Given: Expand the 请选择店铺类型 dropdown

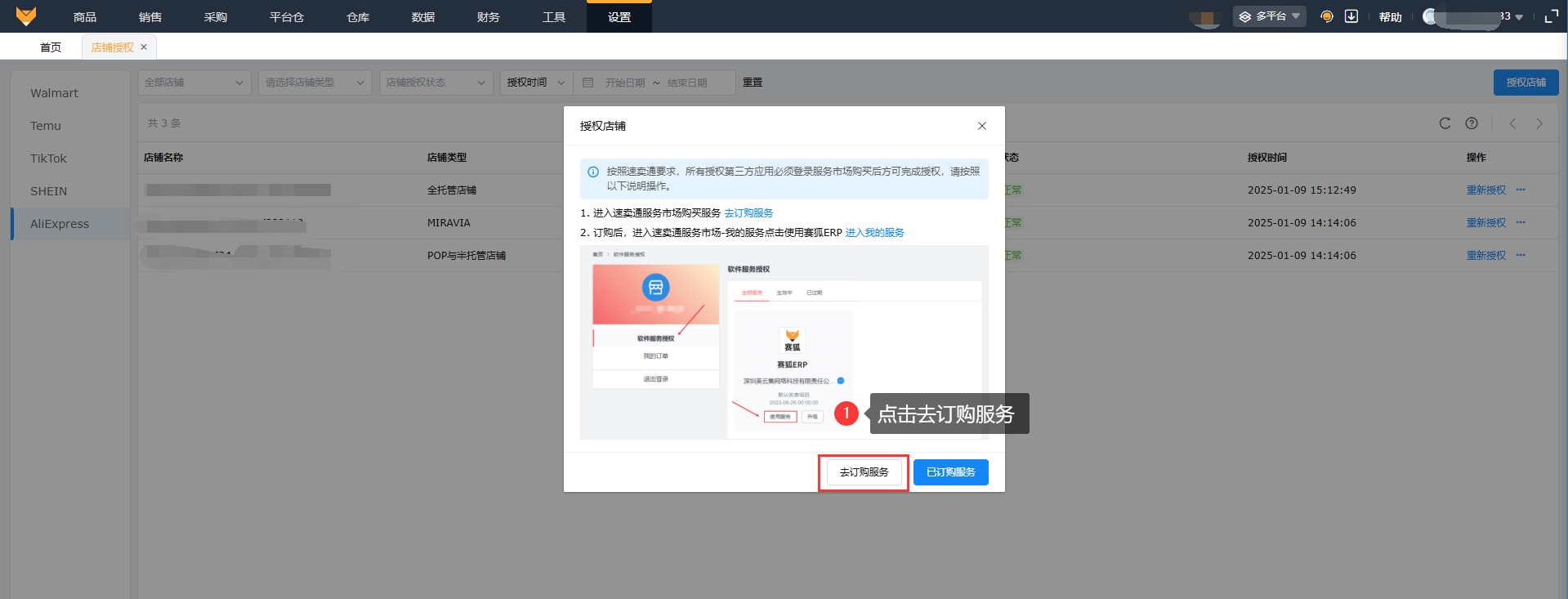Looking at the screenshot, I should click(x=315, y=83).
